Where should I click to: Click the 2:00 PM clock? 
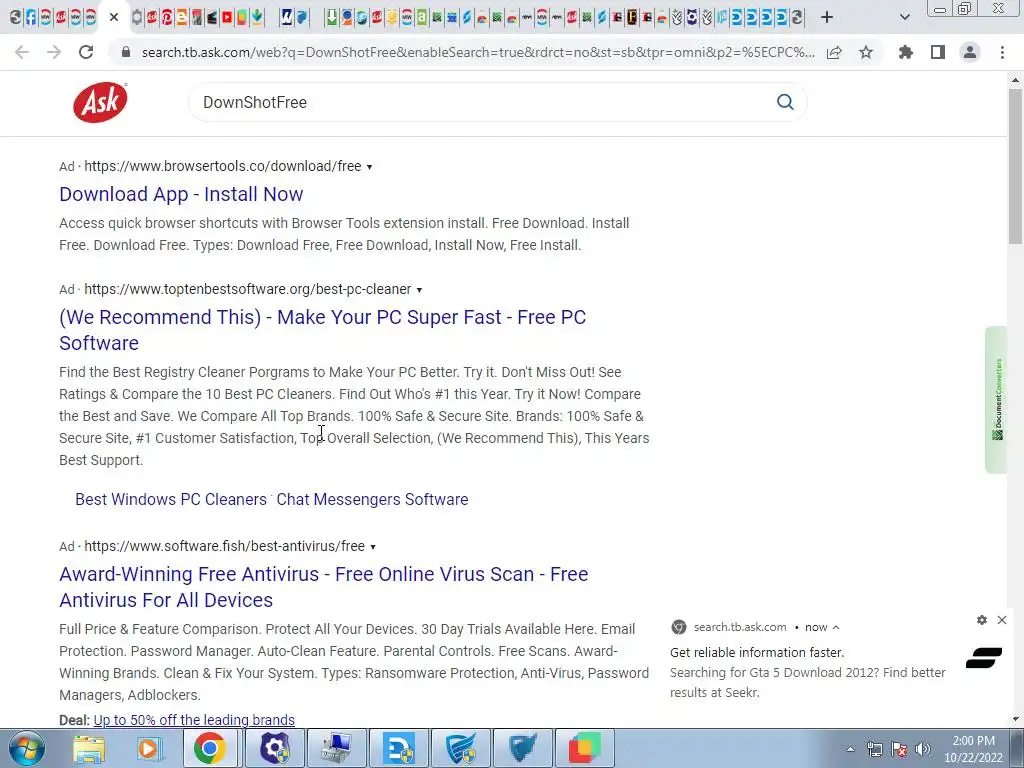pos(973,741)
